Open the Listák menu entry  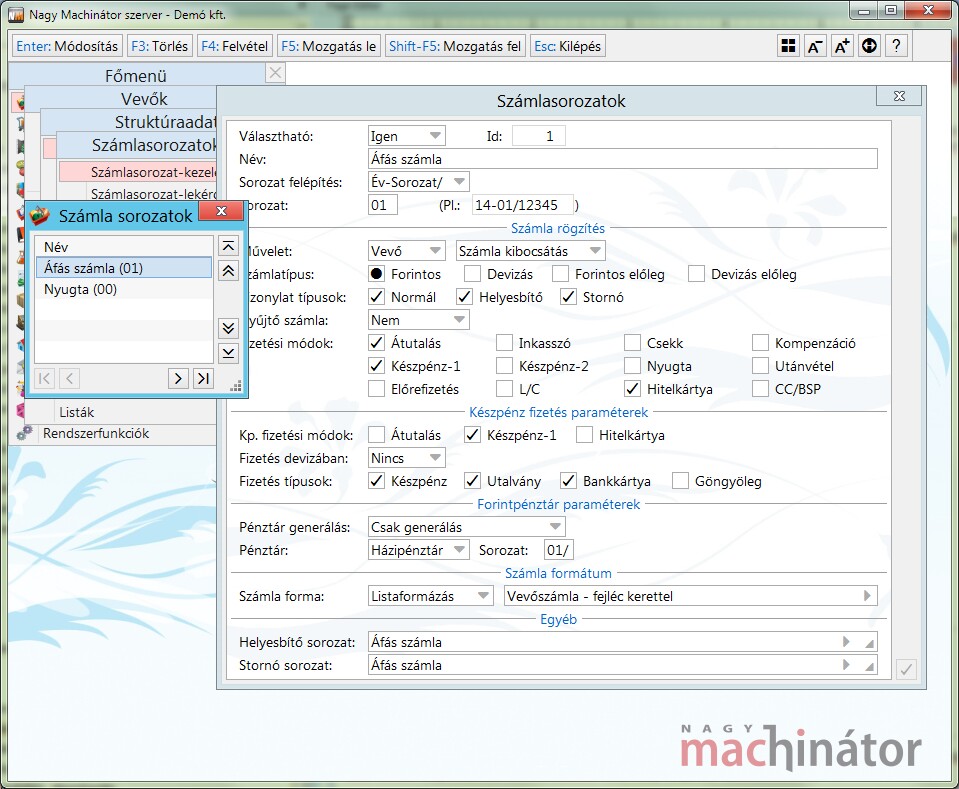pos(77,411)
